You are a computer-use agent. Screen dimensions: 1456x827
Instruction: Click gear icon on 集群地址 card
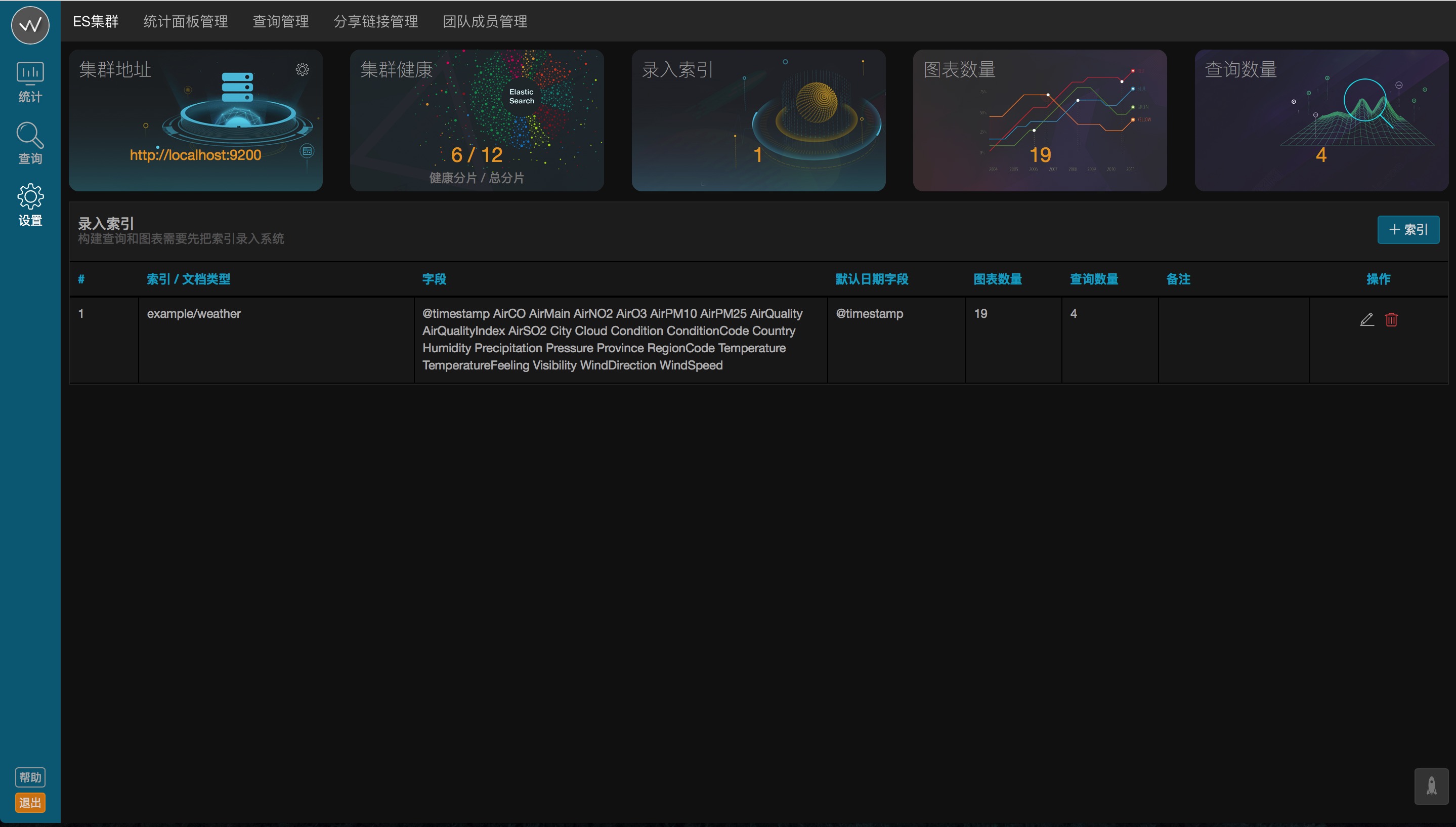point(303,69)
